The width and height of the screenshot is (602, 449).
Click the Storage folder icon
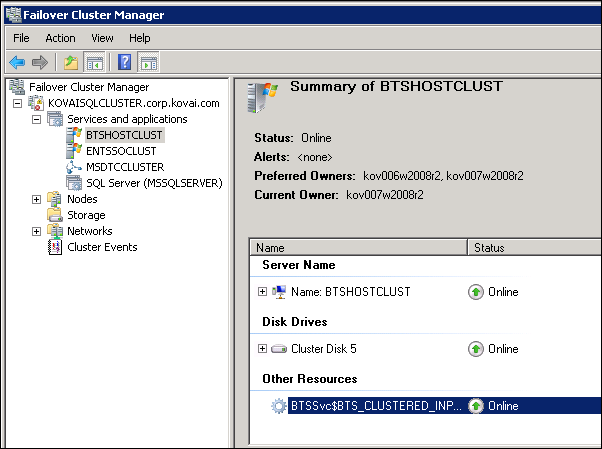tap(55, 215)
